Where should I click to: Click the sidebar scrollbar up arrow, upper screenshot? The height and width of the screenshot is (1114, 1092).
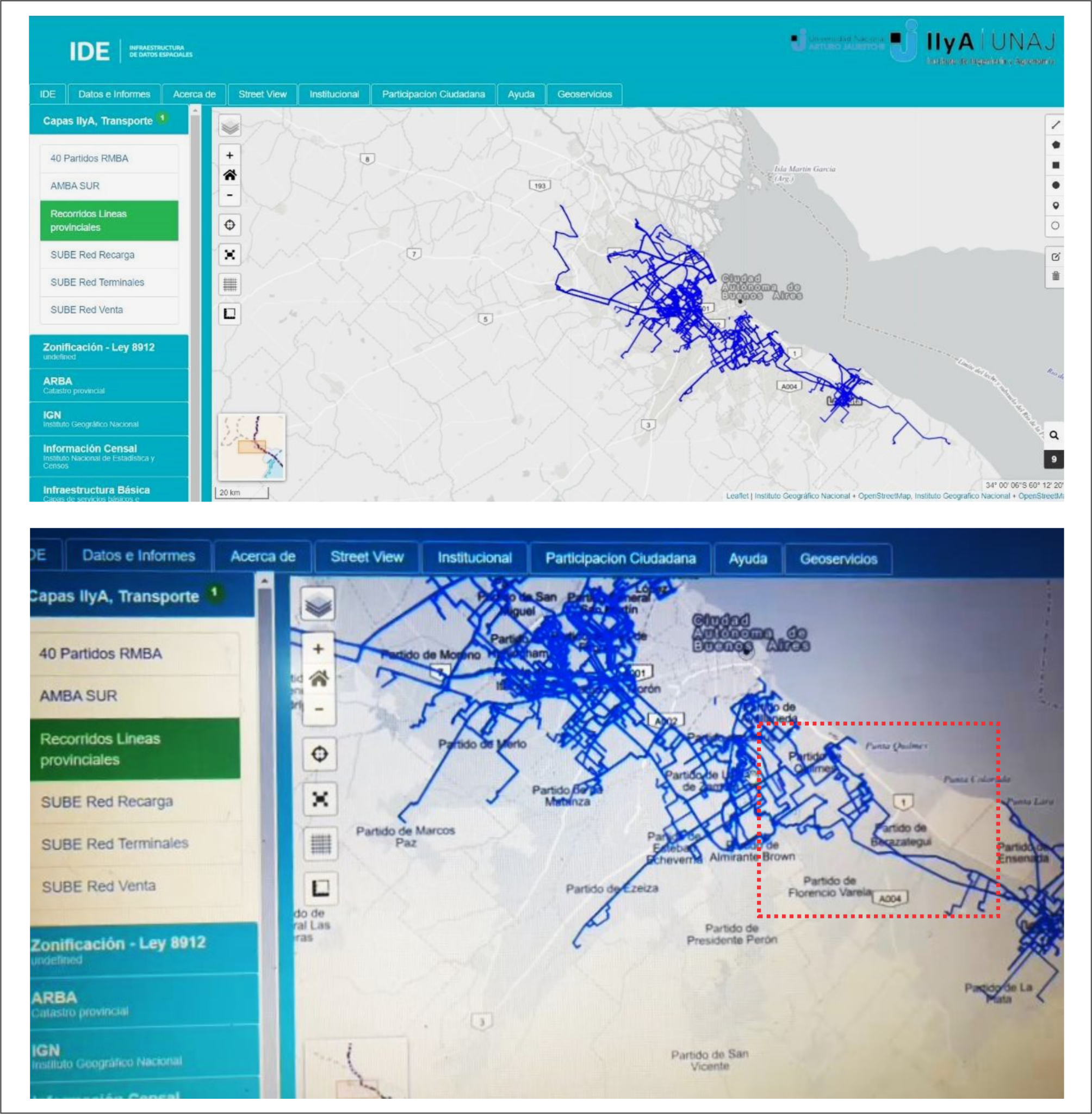tap(195, 110)
